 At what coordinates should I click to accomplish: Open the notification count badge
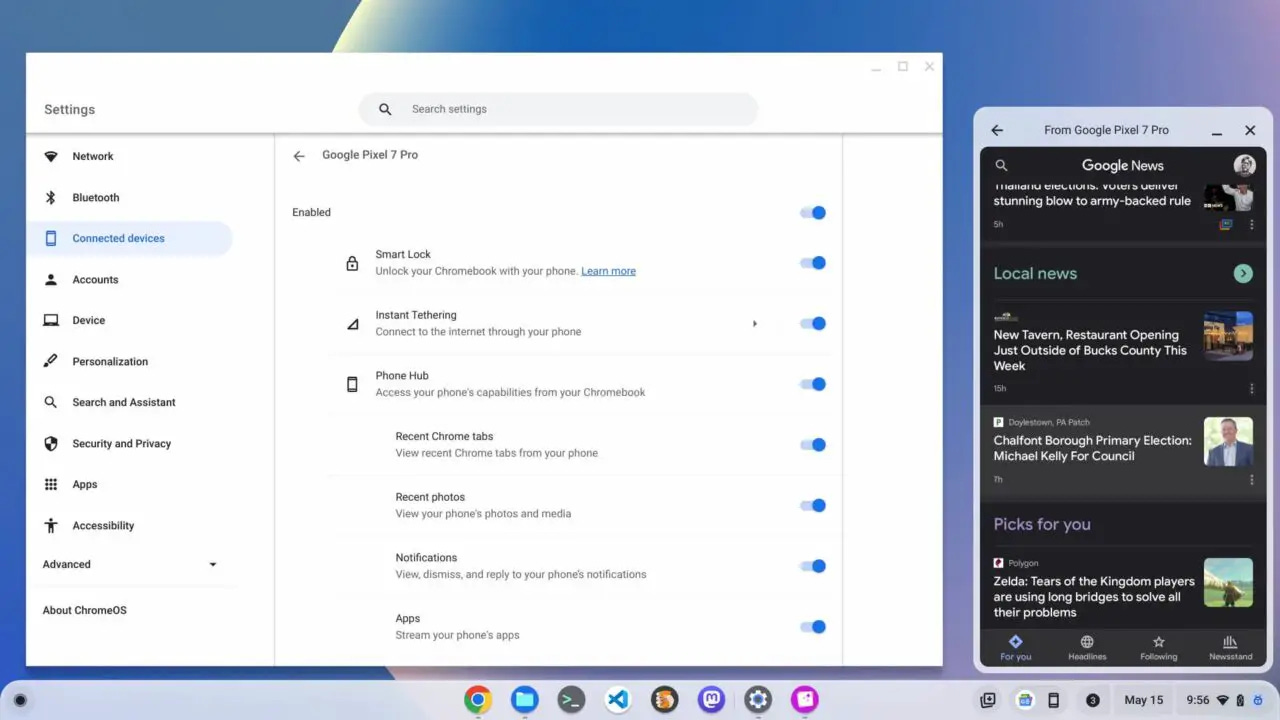click(1093, 700)
